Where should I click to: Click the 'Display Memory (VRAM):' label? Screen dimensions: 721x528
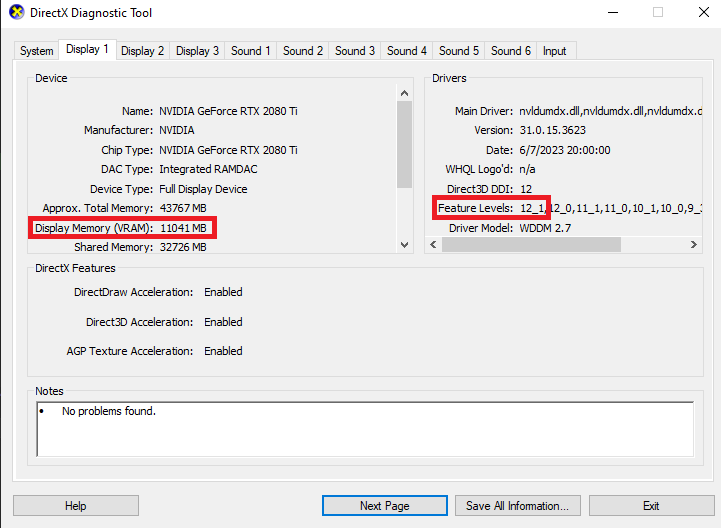click(x=94, y=228)
